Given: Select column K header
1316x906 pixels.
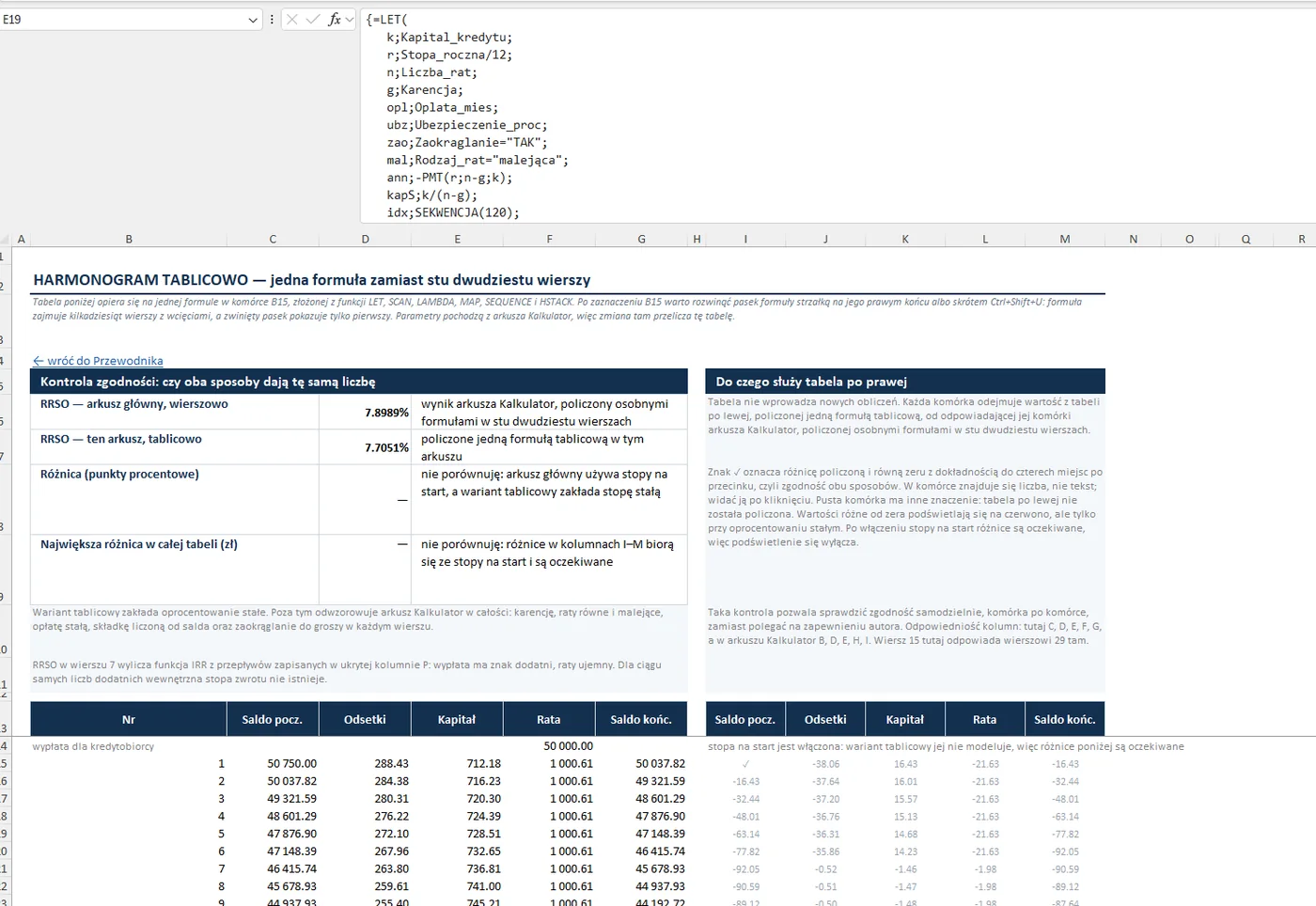Looking at the screenshot, I should coord(905,239).
